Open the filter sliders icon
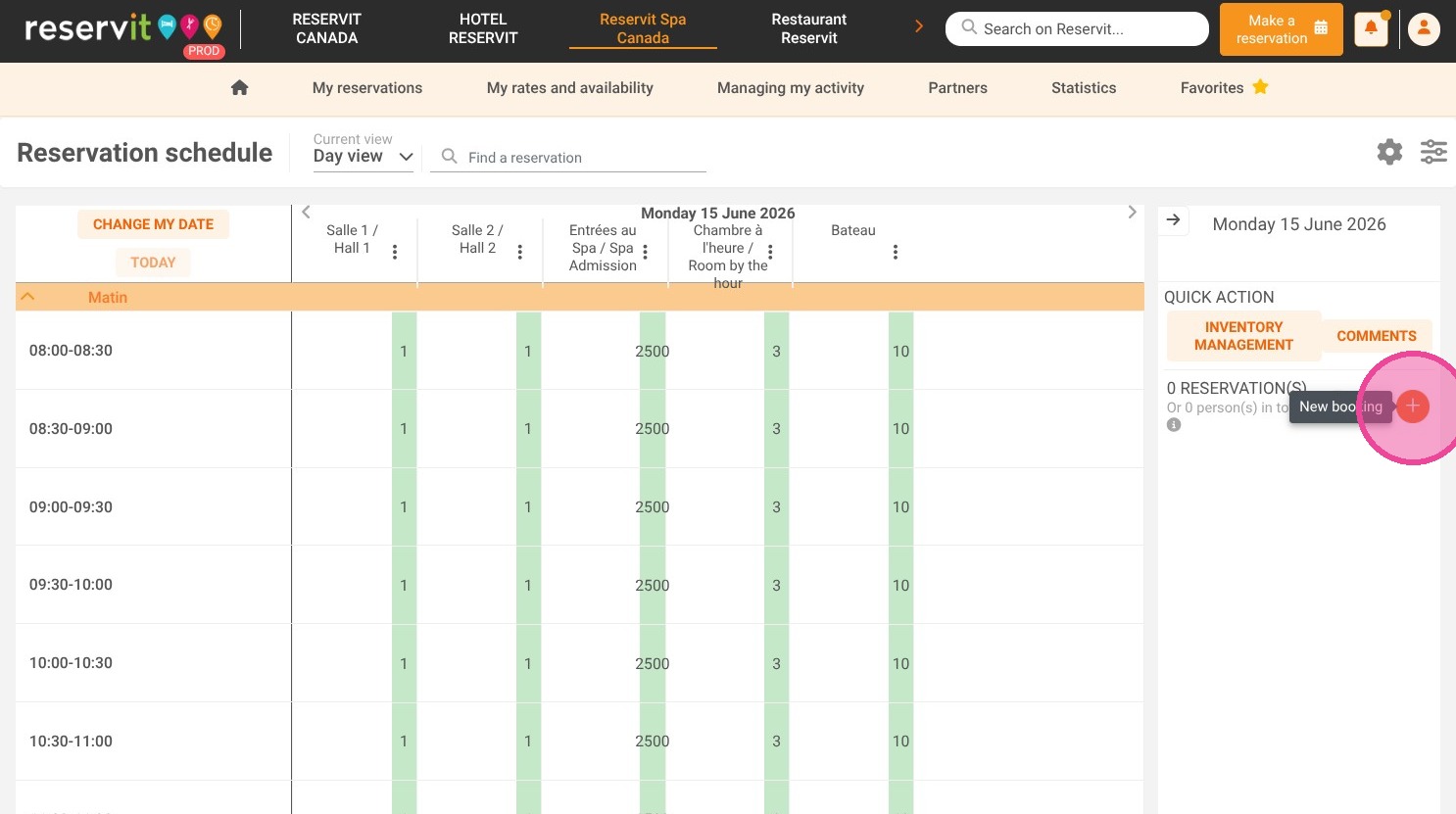Viewport: 1456px width, 814px height. pos(1433,152)
